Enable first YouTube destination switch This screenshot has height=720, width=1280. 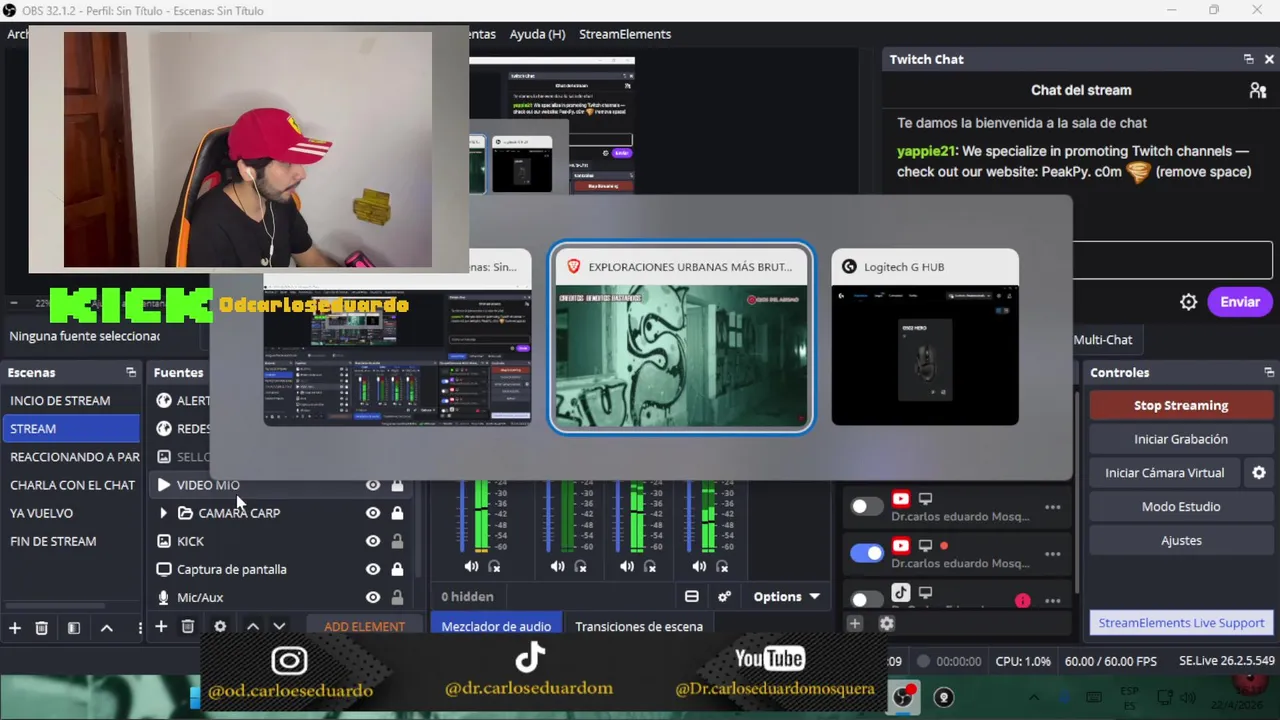point(866,506)
